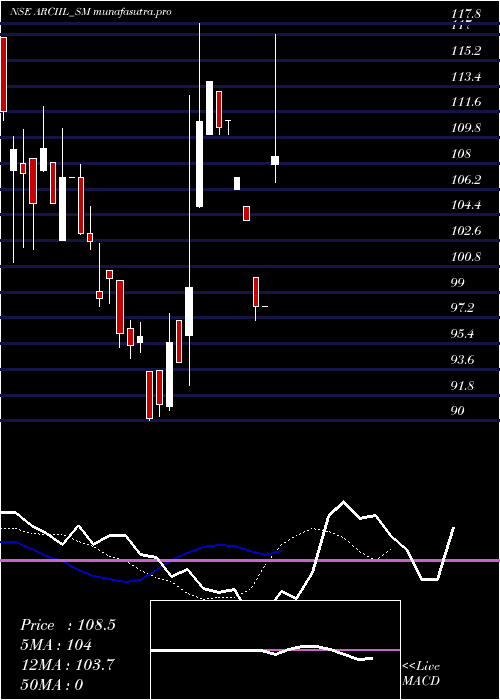Select the 100.8 price axis label

tap(466, 257)
